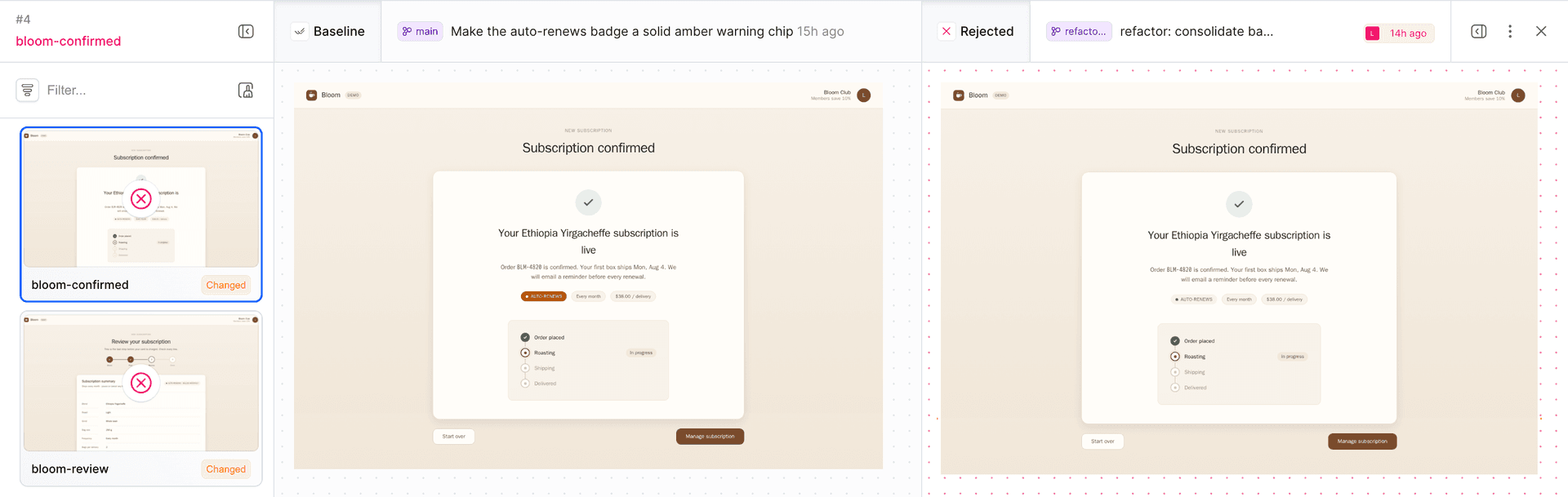Click the 'Bloom Club' text in the rejected screenshot
Screen dimensions: 1568x497
click(1491, 92)
